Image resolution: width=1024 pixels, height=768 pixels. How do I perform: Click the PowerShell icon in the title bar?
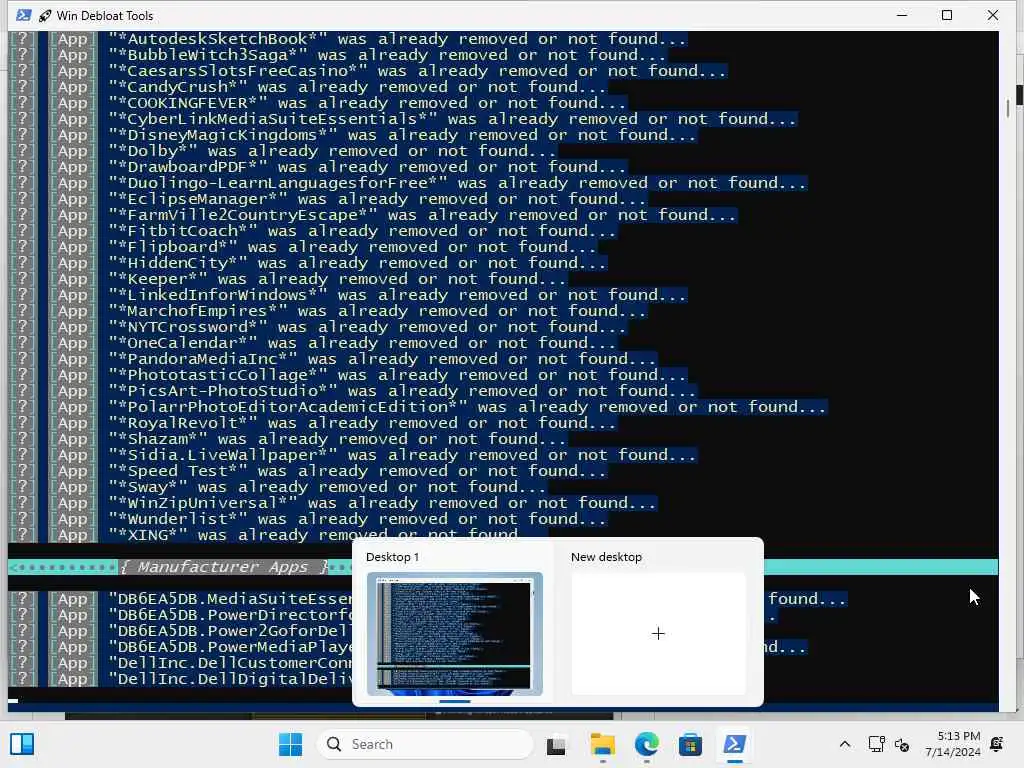(24, 15)
